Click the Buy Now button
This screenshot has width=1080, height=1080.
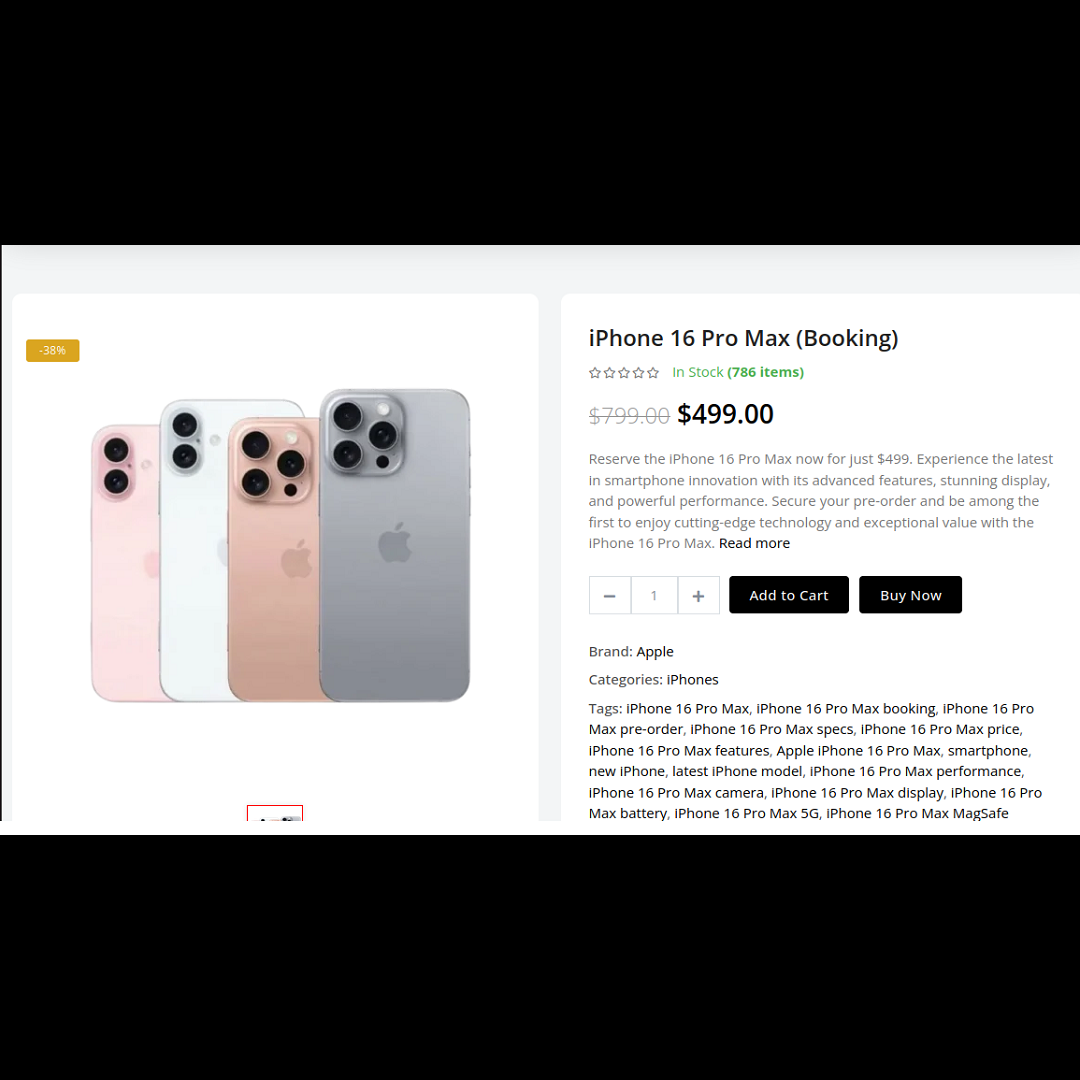[910, 595]
